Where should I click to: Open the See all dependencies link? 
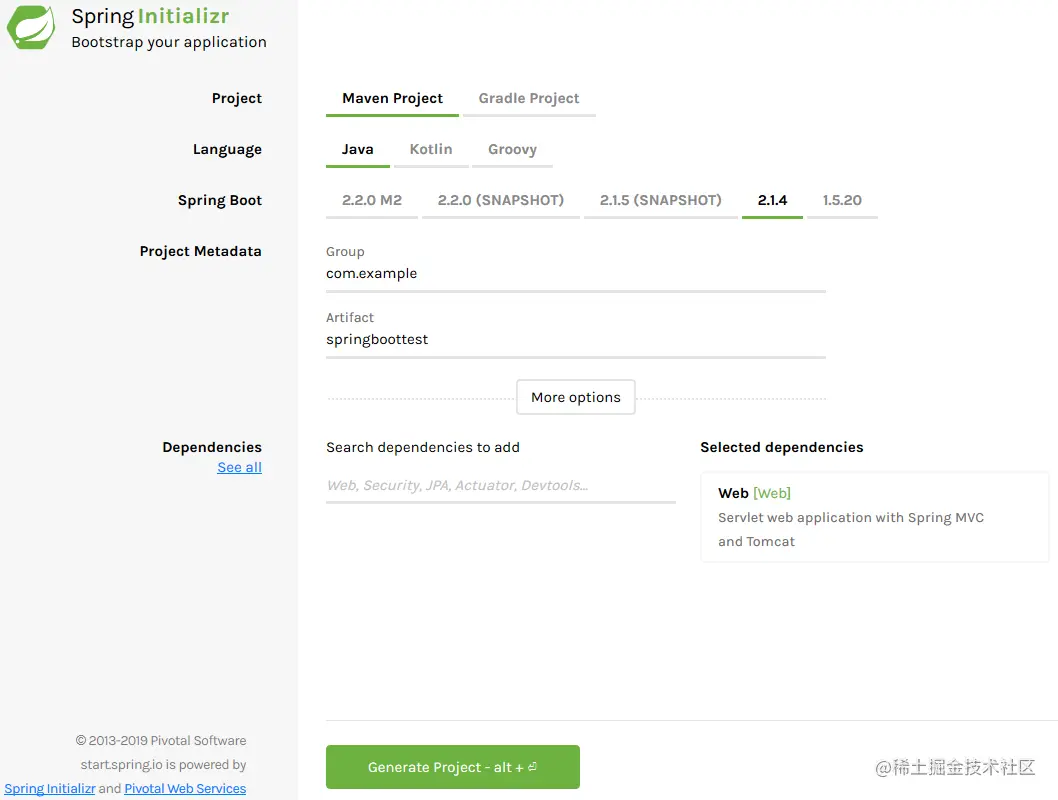pos(240,467)
